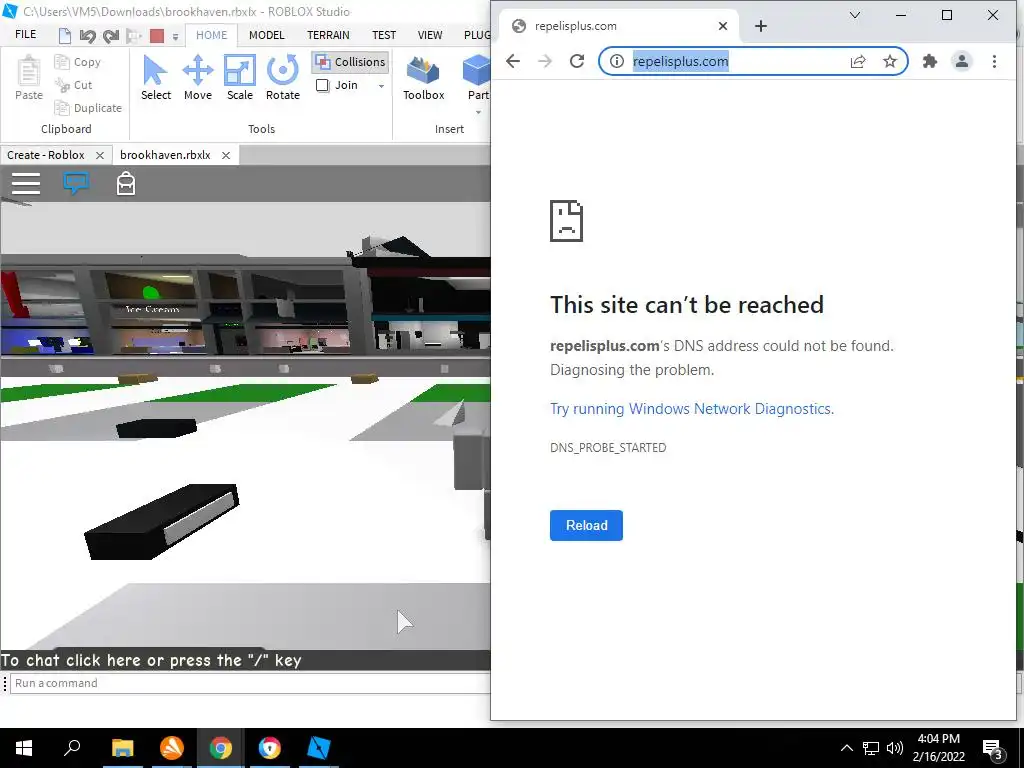Image resolution: width=1024 pixels, height=768 pixels.
Task: Close the brookhaven.rbxlx tab
Action: (226, 155)
